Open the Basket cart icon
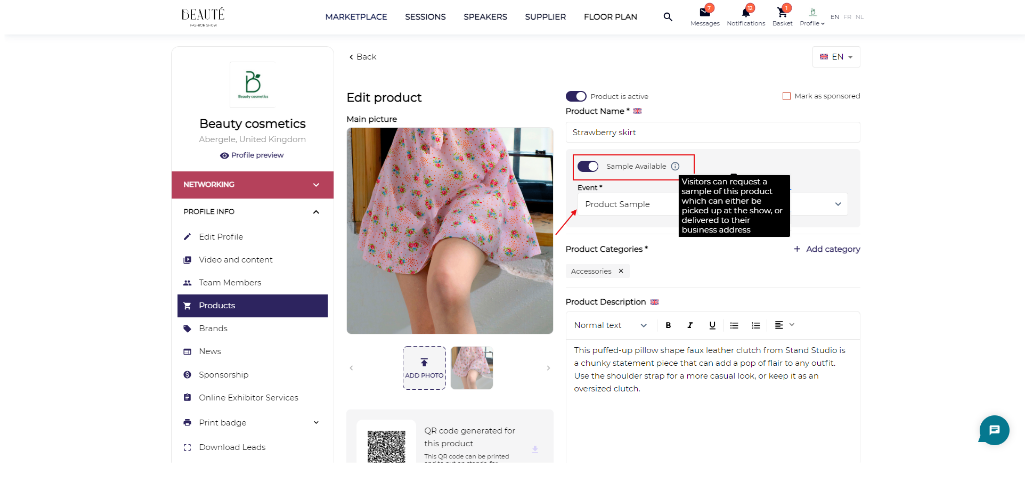 [x=782, y=12]
